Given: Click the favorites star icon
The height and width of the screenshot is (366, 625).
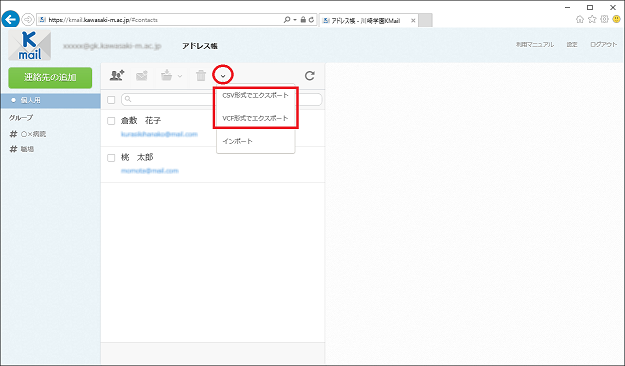Looking at the screenshot, I should tap(592, 19).
